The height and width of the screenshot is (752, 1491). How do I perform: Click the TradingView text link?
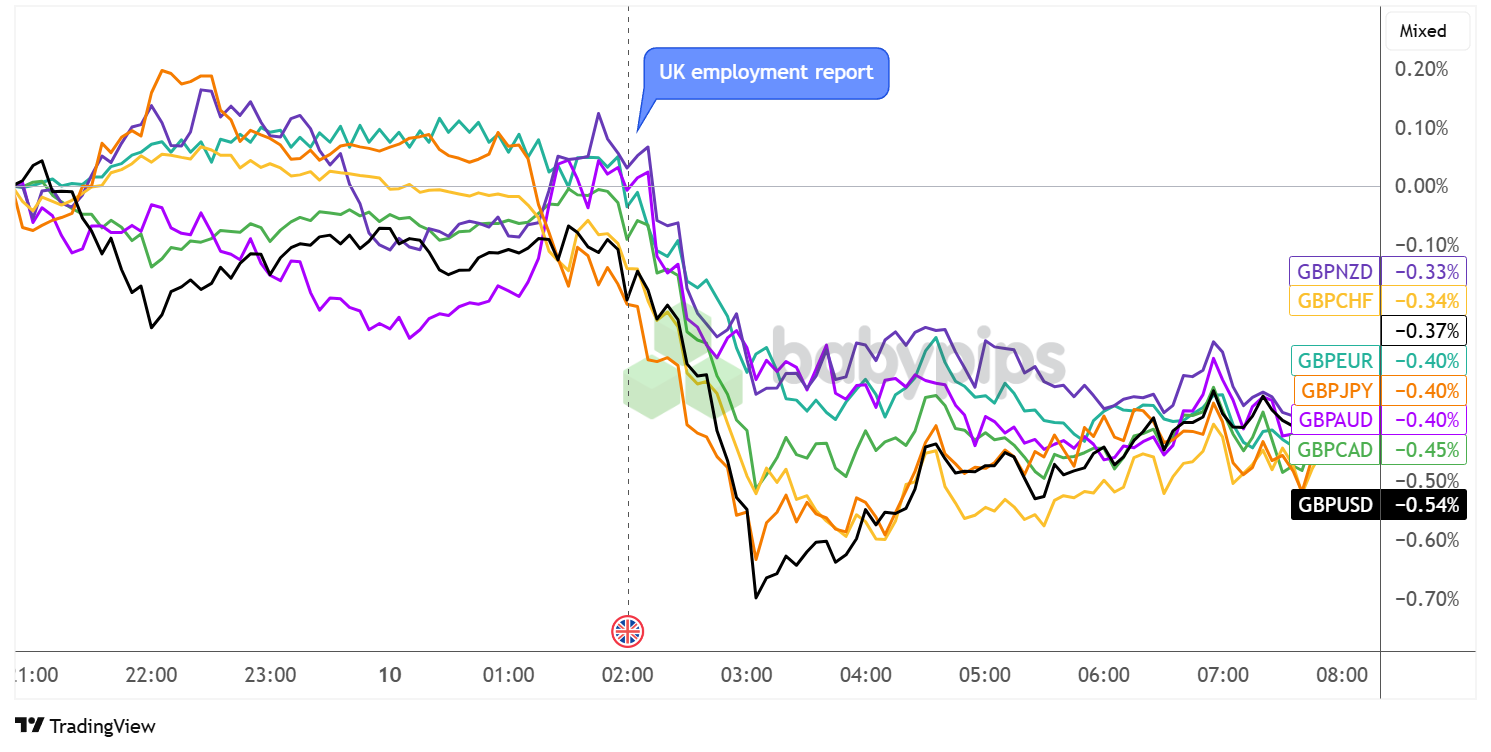pyautogui.click(x=102, y=727)
